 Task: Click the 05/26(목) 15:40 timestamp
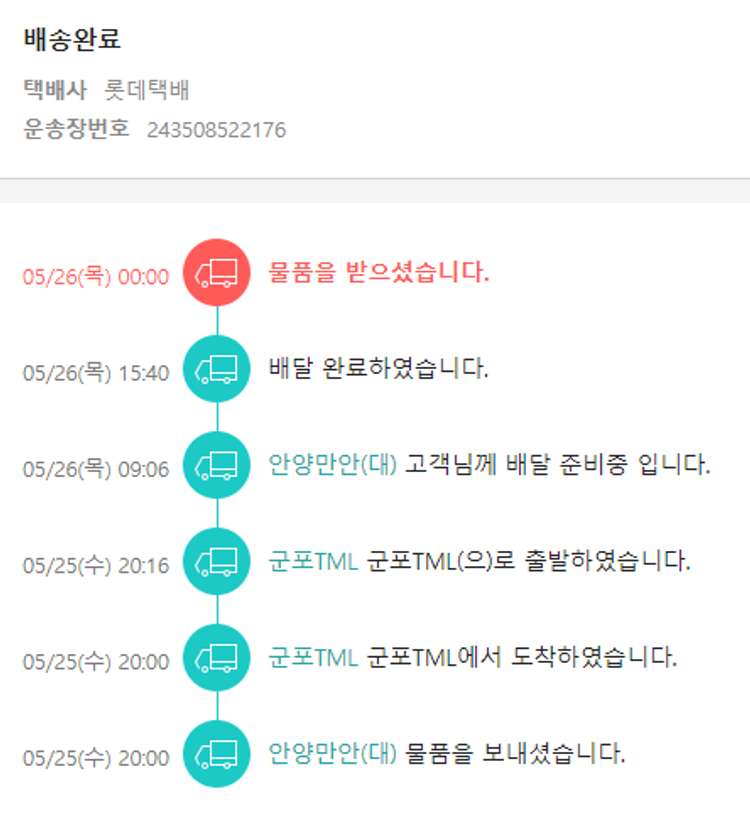point(96,373)
